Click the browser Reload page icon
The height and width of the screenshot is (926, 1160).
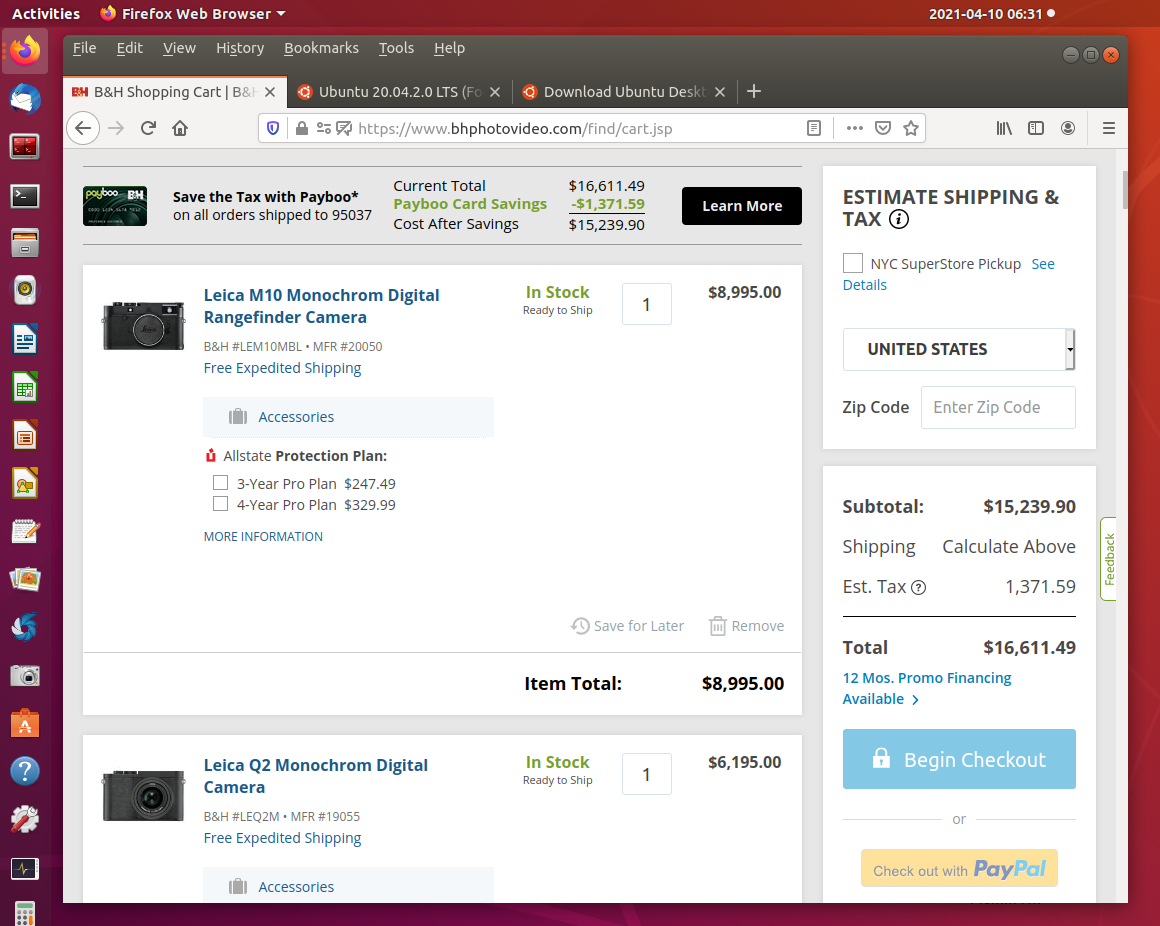pyautogui.click(x=148, y=128)
